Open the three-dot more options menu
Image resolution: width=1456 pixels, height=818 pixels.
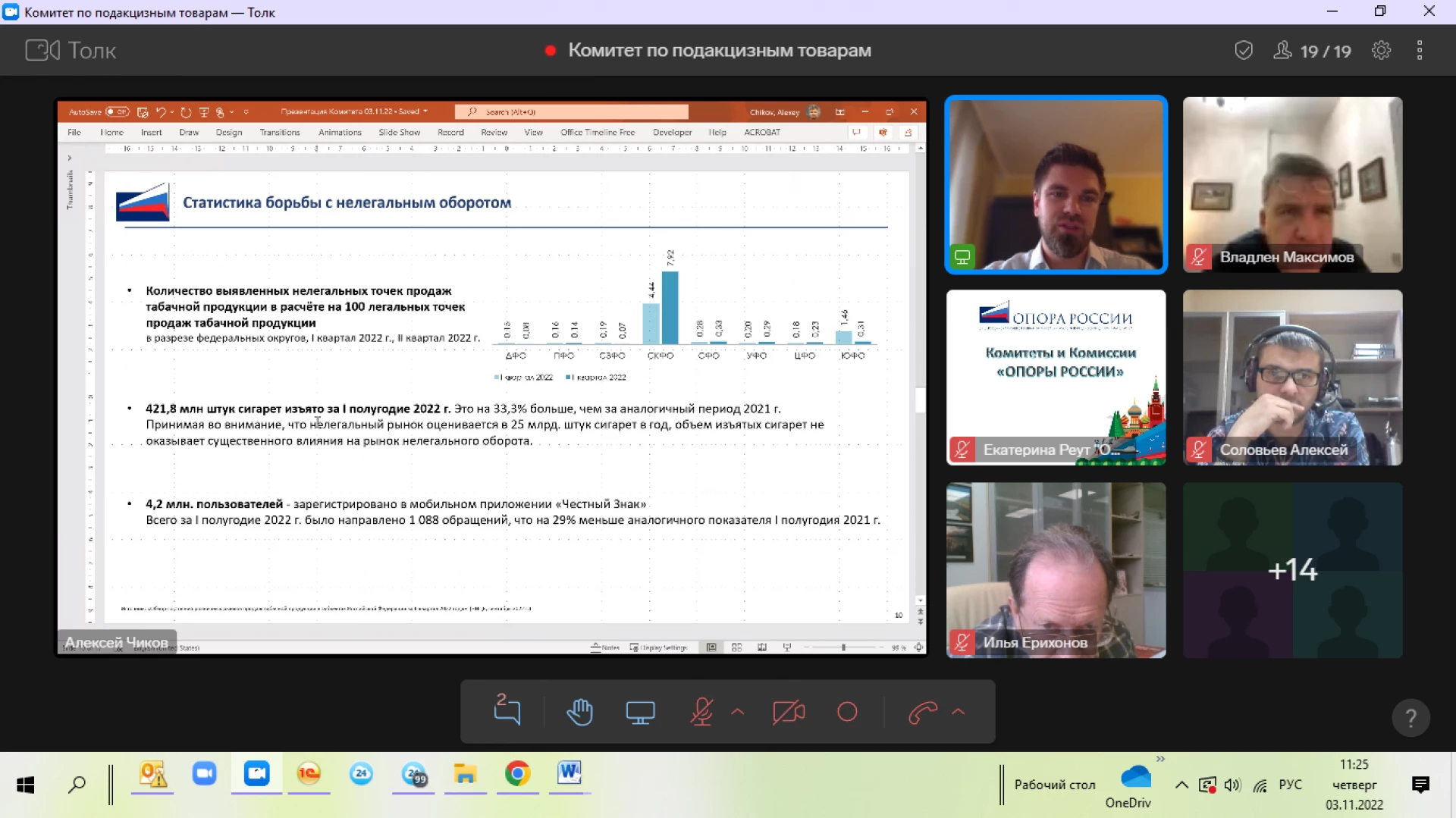(x=1420, y=51)
